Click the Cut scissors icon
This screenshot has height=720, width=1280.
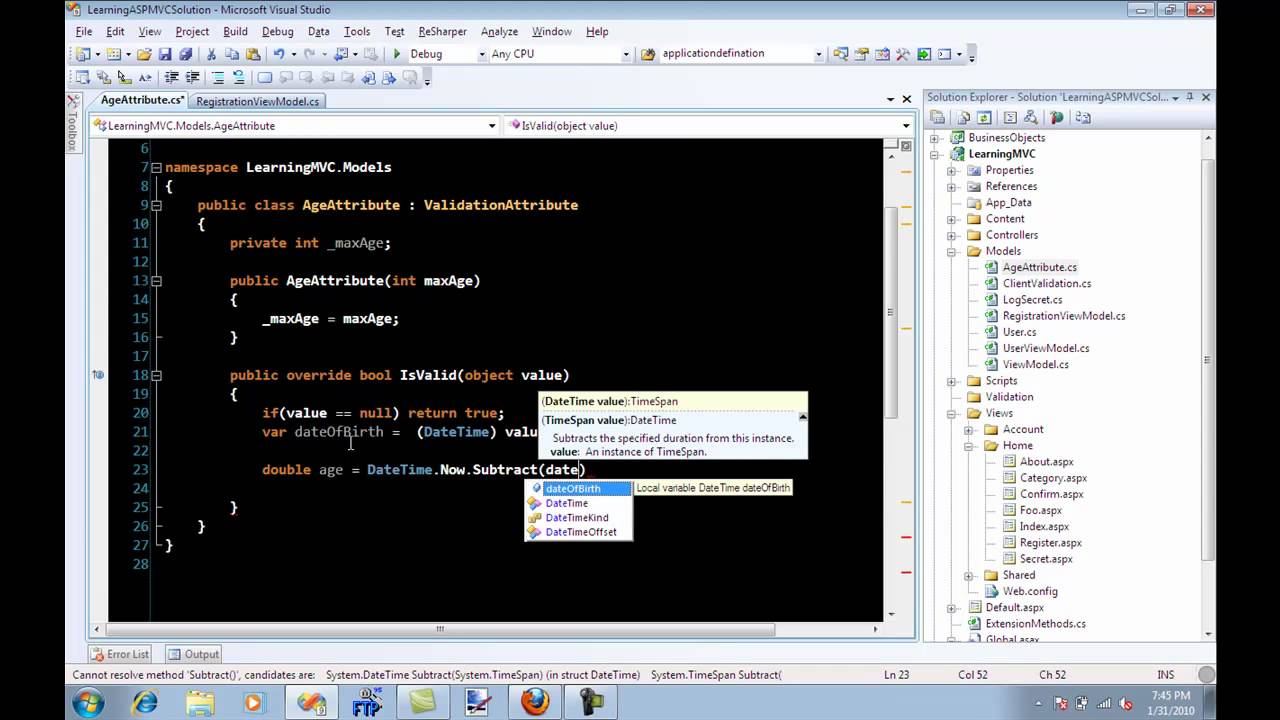click(212, 54)
